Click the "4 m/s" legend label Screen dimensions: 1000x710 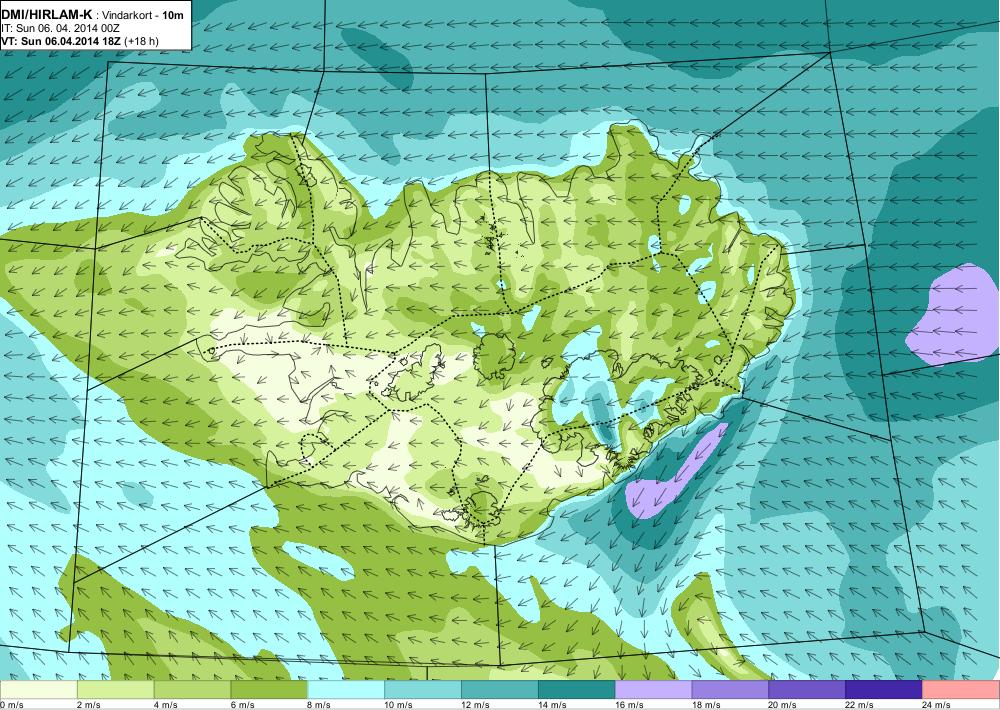[166, 705]
